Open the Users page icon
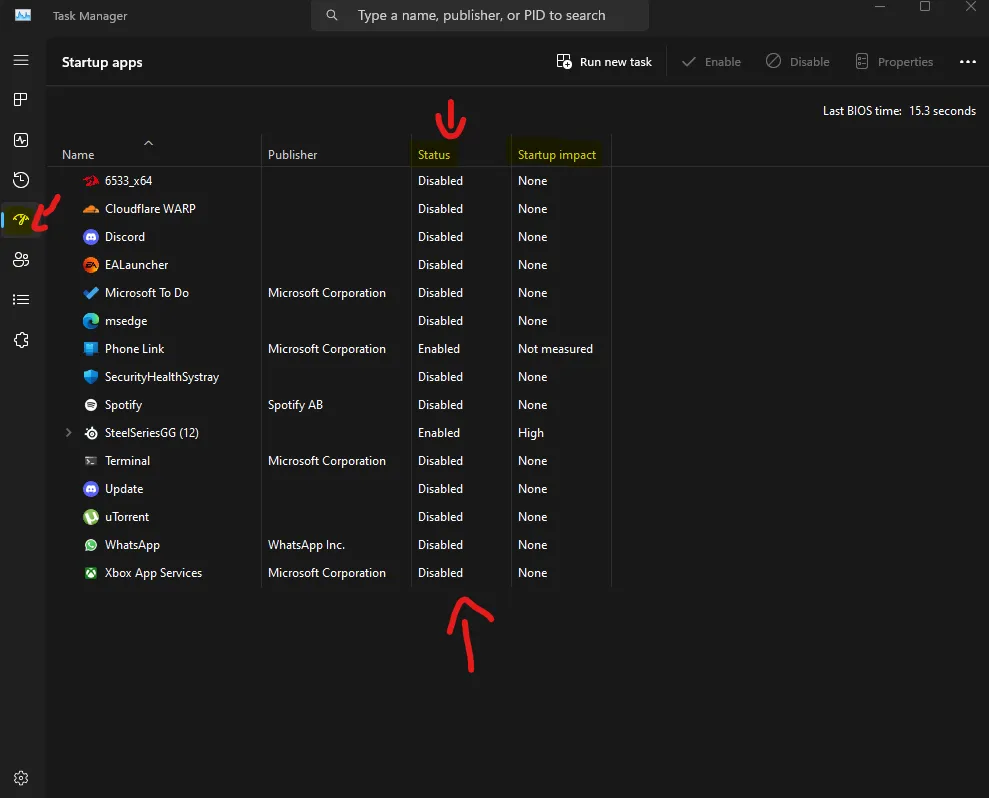 pos(21,259)
